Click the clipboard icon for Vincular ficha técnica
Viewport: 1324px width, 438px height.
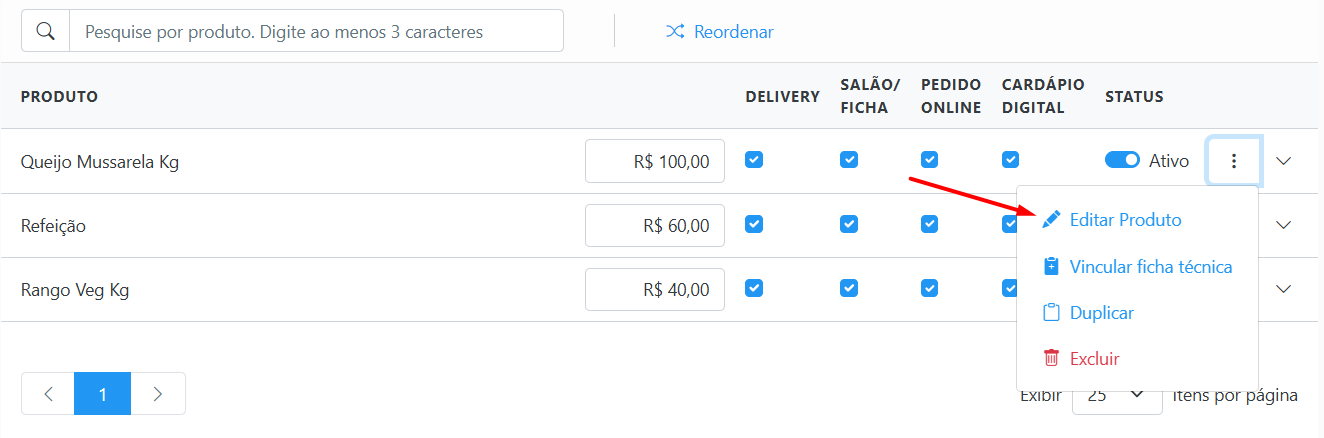point(1051,267)
